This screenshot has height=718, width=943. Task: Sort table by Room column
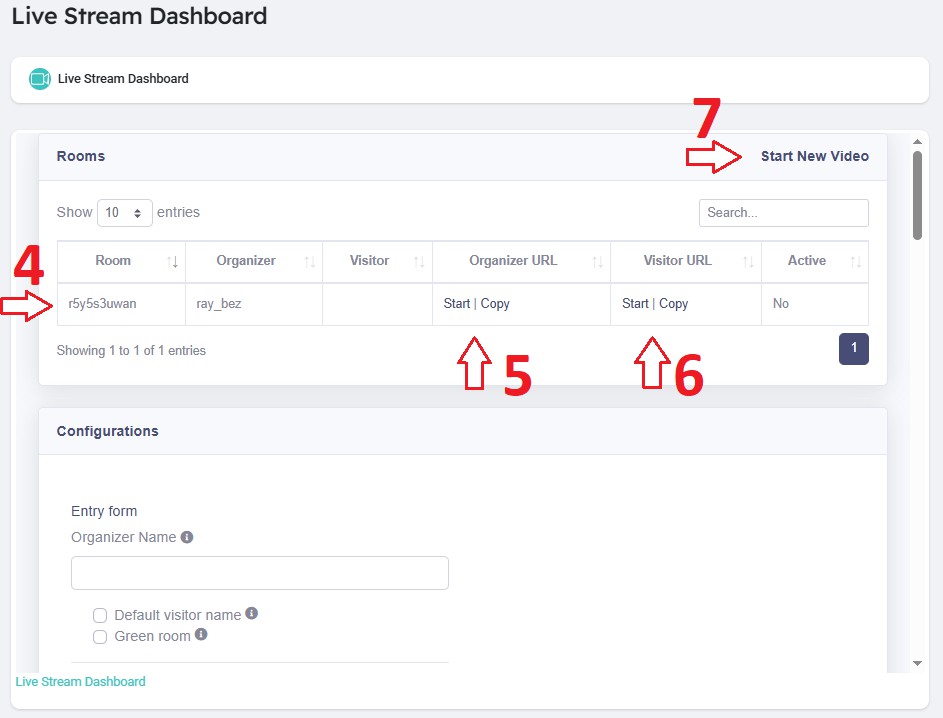(113, 261)
